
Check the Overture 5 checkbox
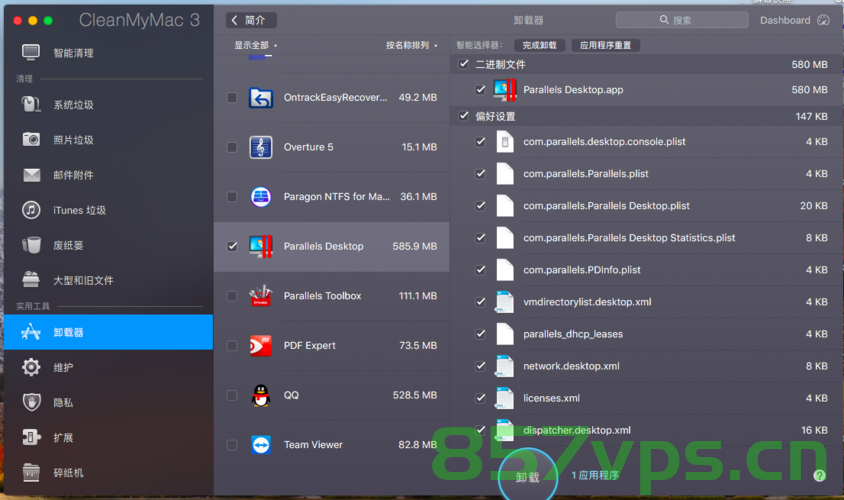(x=232, y=147)
